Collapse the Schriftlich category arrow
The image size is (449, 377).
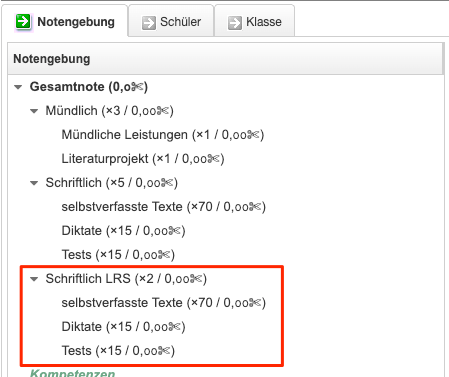click(34, 183)
